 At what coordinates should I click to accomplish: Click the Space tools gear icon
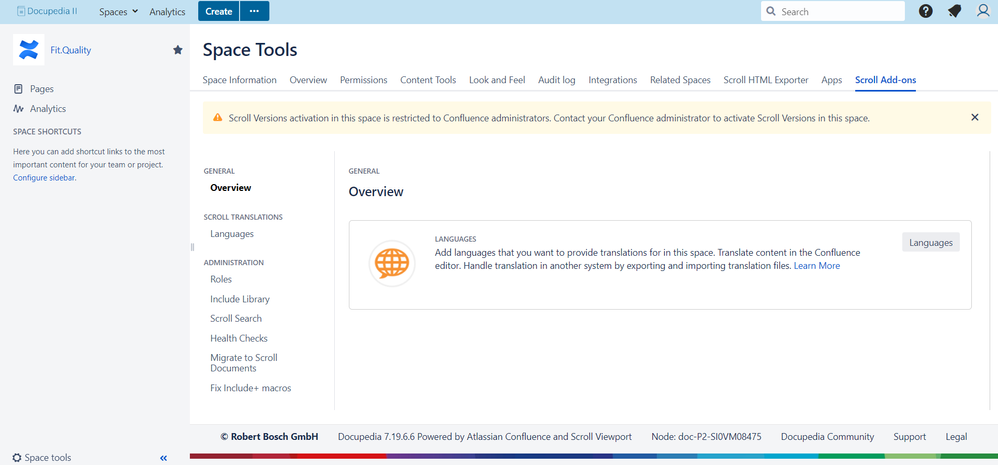17,457
